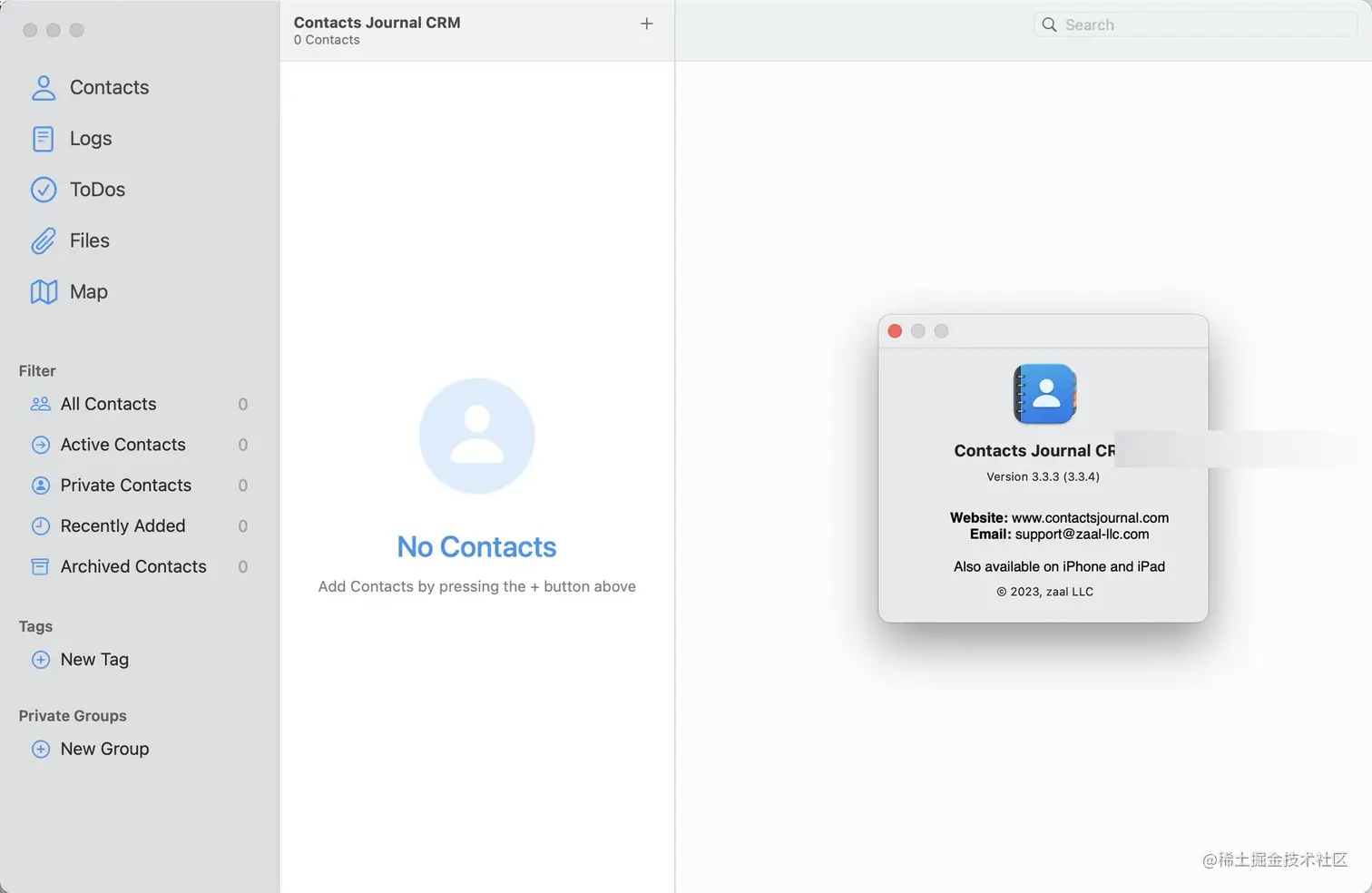Open www.contactsjournal.com website text
The width and height of the screenshot is (1372, 893).
pyautogui.click(x=1090, y=518)
